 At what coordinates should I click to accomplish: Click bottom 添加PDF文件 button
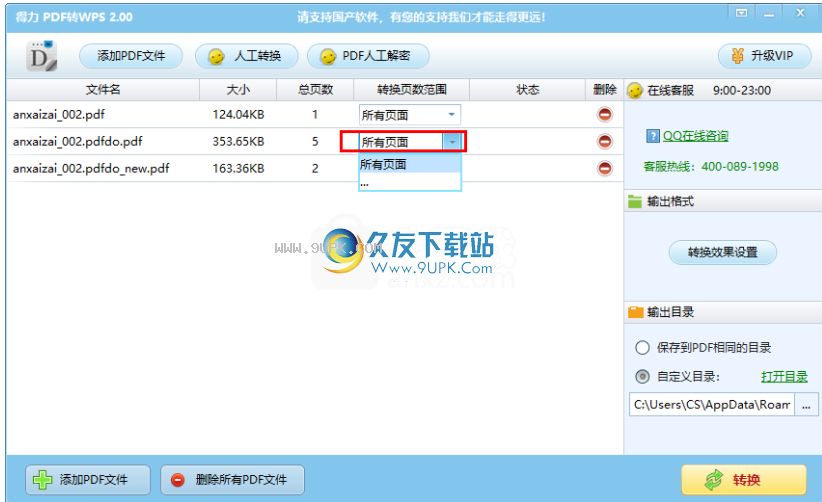88,479
